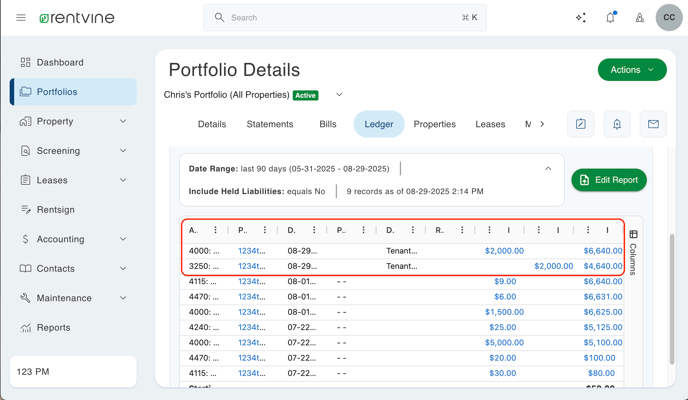688x400 pixels.
Task: Open the hamburger navigation menu
Action: [20, 18]
